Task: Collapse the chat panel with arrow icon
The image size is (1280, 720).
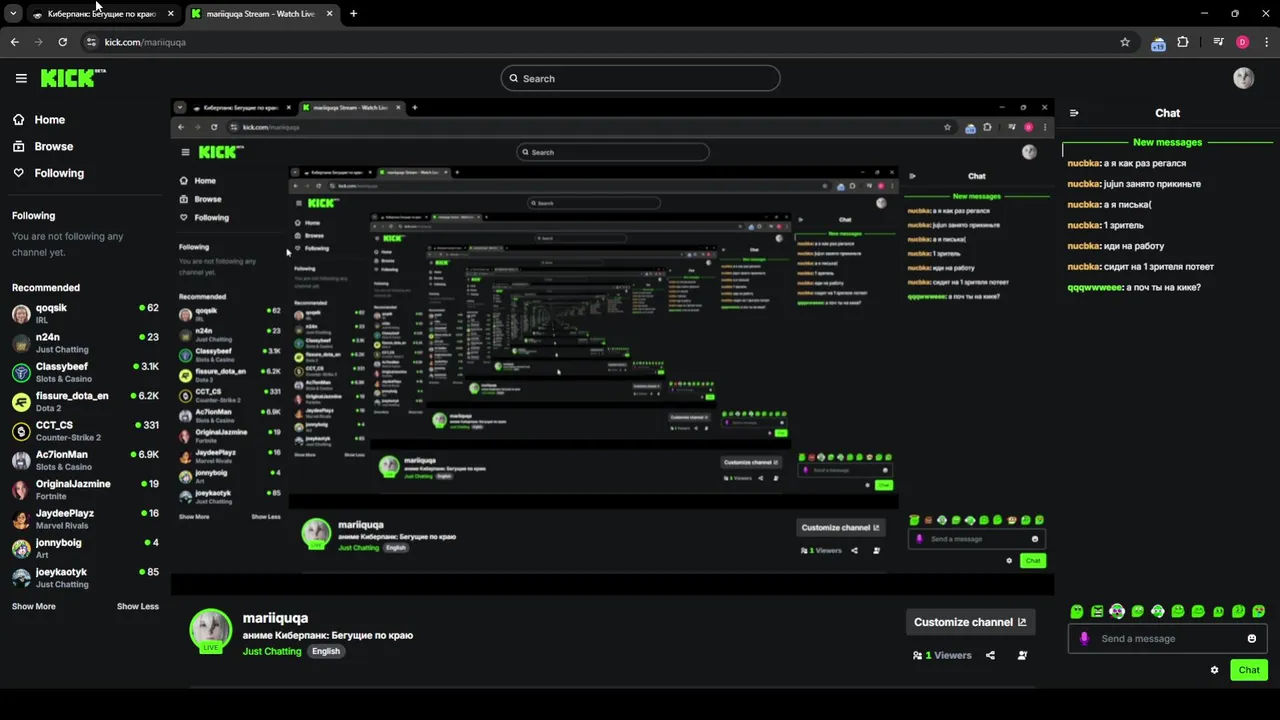Action: pos(1074,113)
